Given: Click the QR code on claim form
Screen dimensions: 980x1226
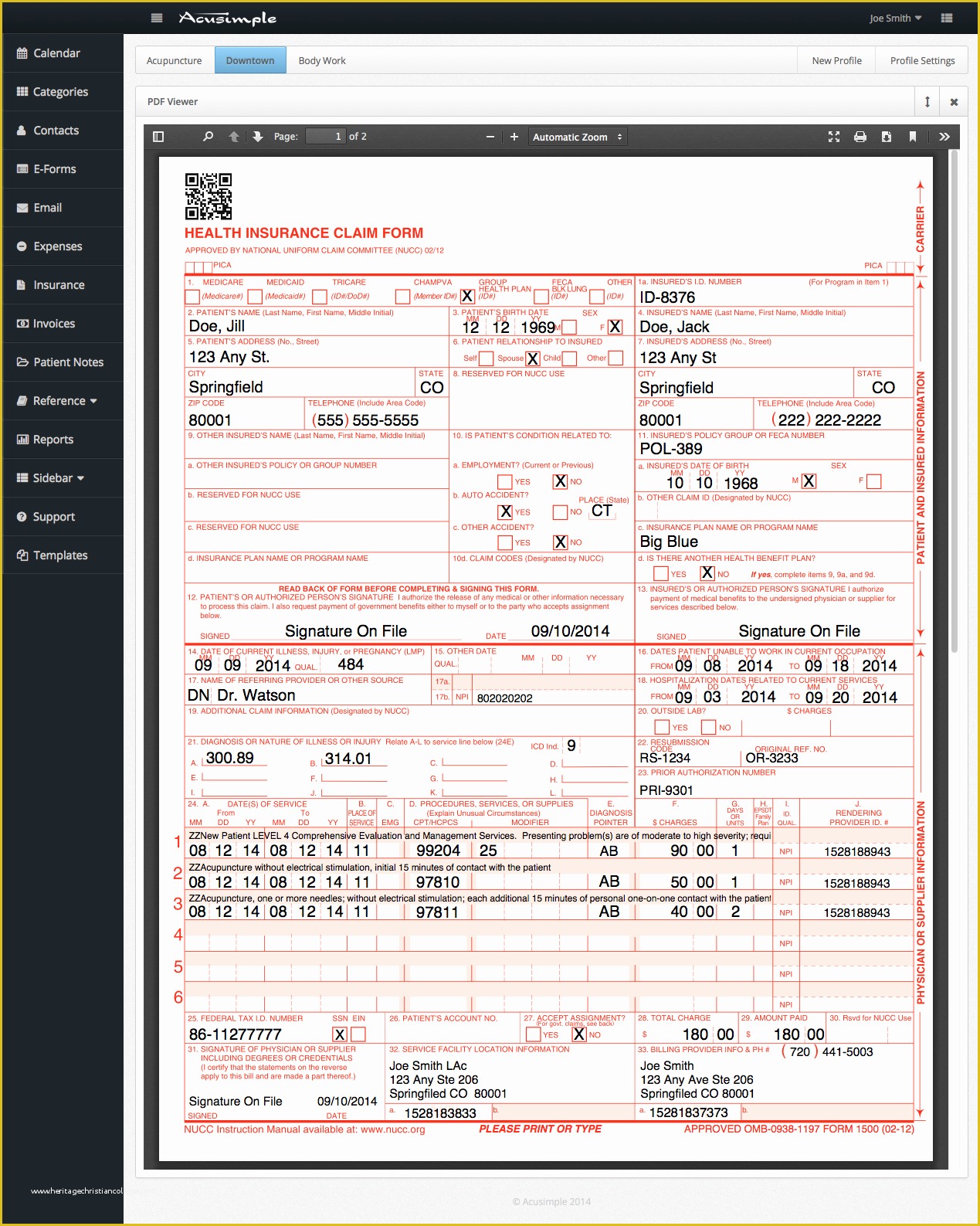Looking at the screenshot, I should (x=209, y=196).
